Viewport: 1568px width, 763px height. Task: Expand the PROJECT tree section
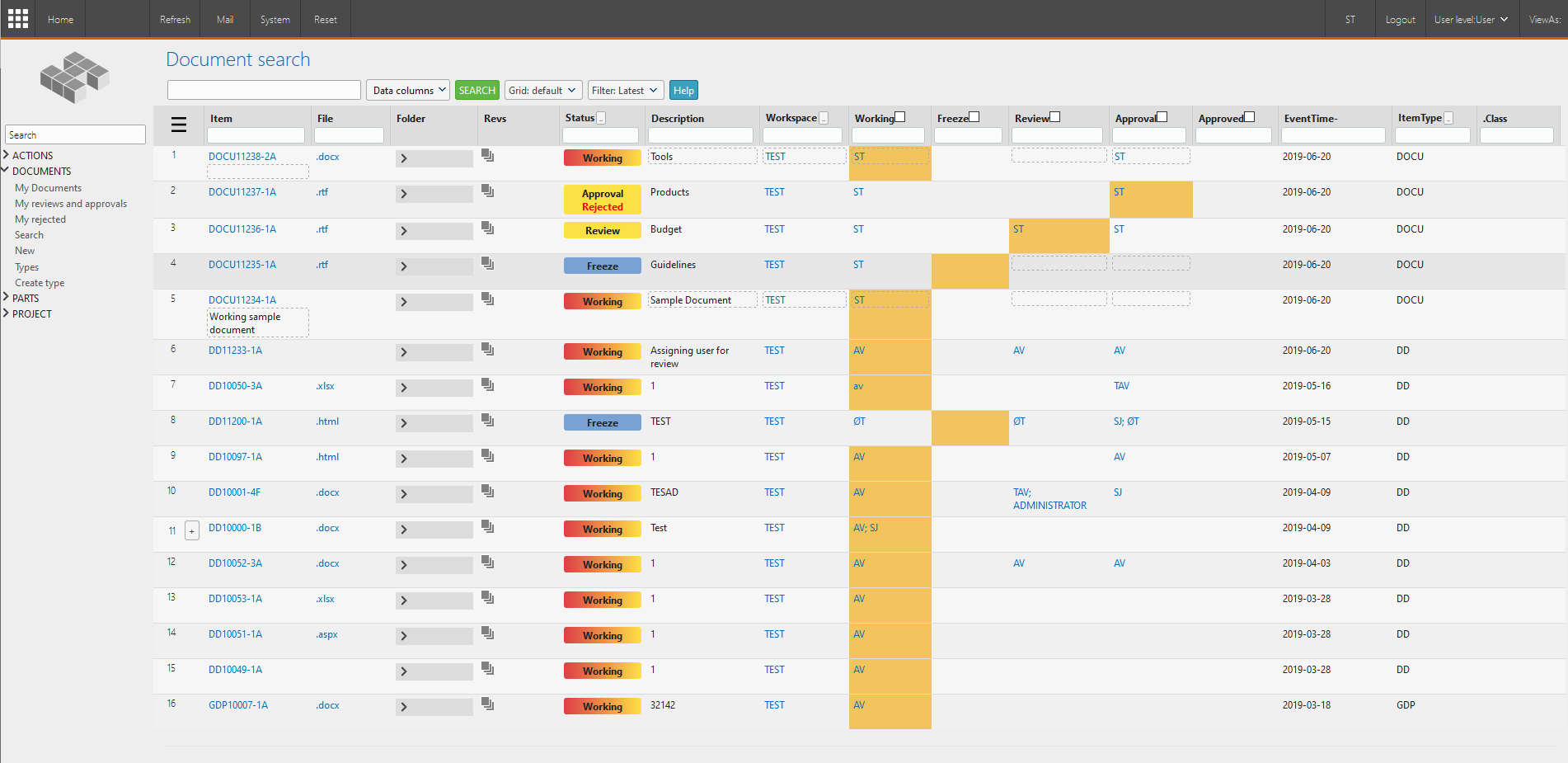[x=7, y=313]
